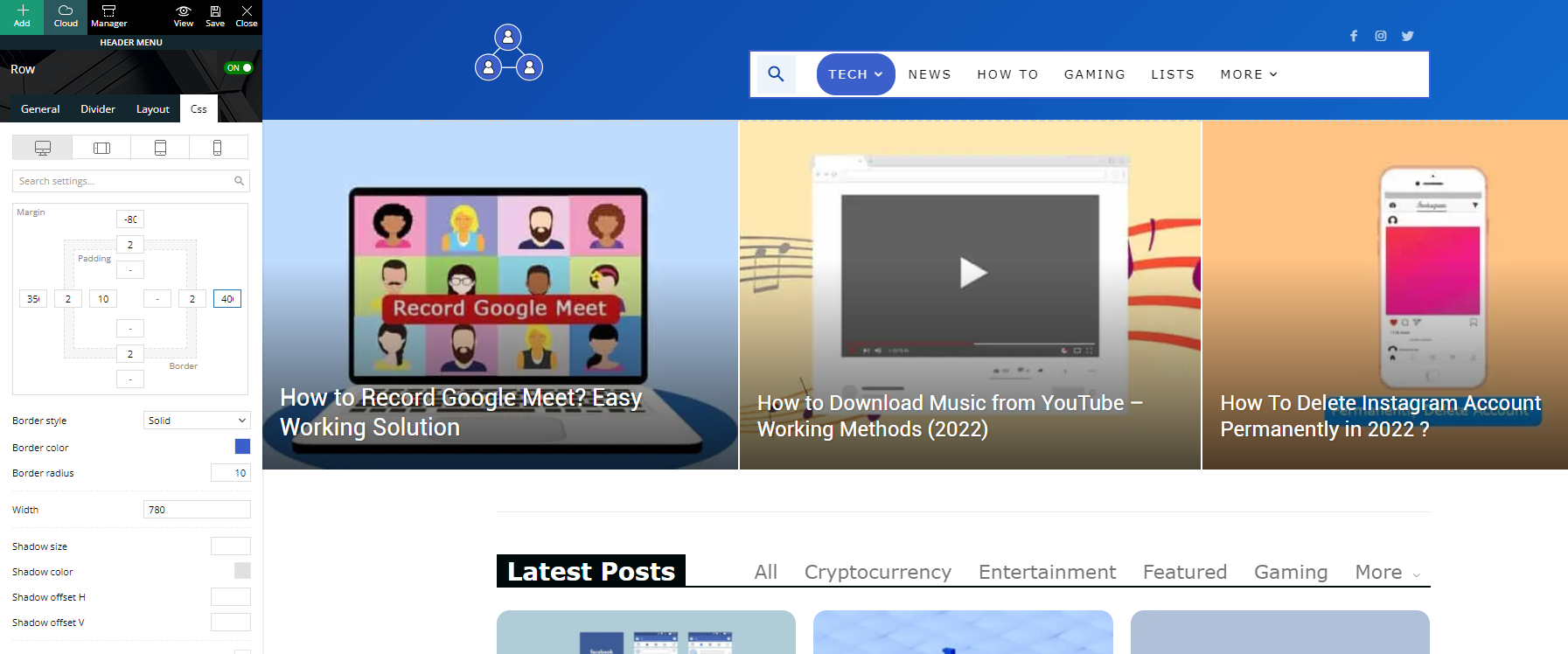
Task: Open the HOW TO menu item
Action: (x=1007, y=74)
